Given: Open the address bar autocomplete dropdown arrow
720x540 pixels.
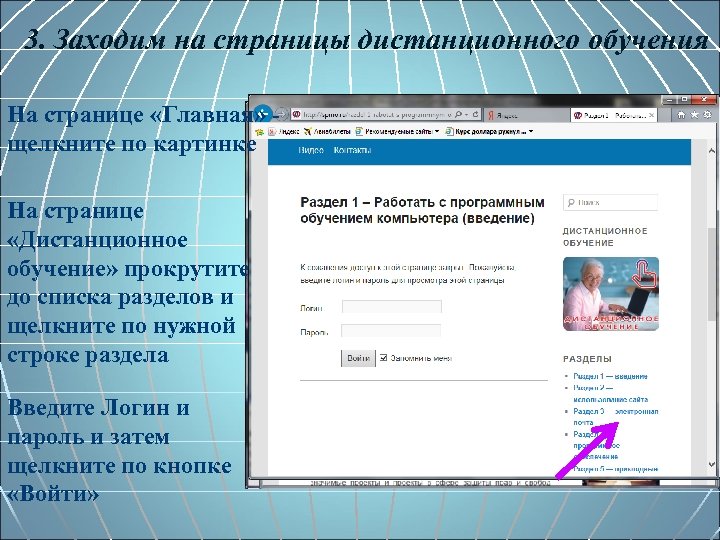Looking at the screenshot, I should (x=466, y=114).
